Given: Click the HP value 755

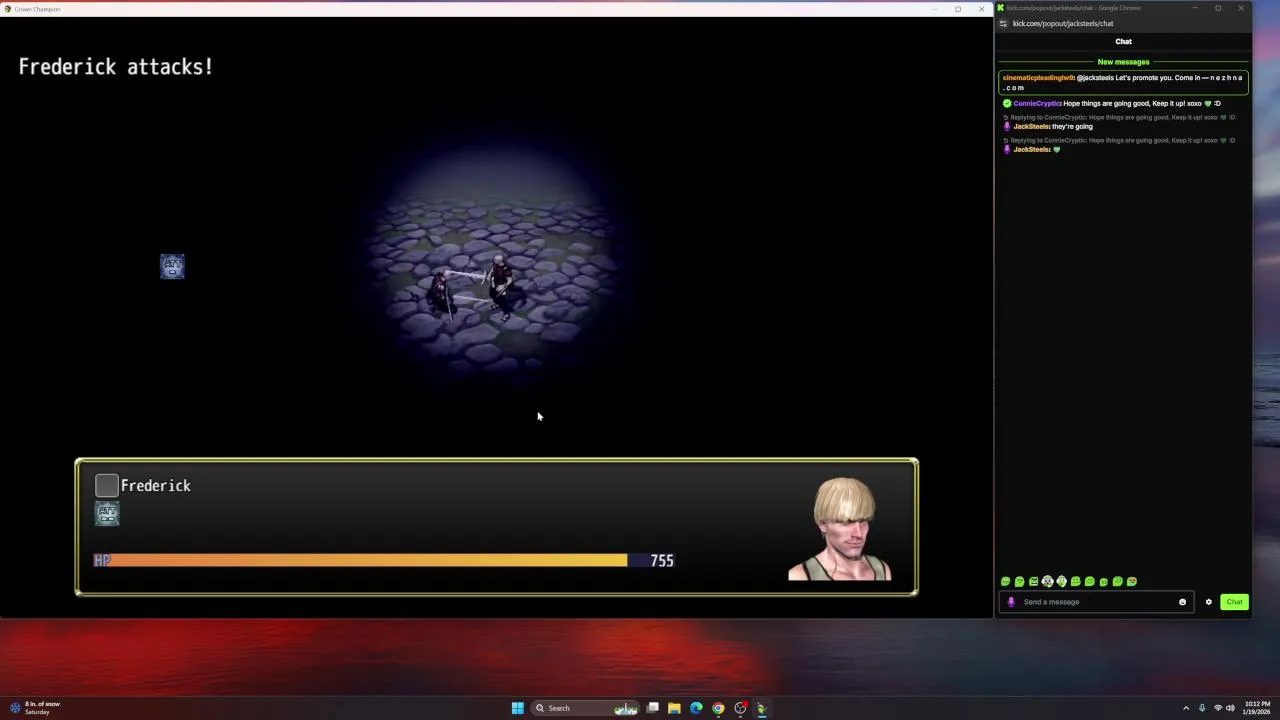Looking at the screenshot, I should click(x=662, y=561).
